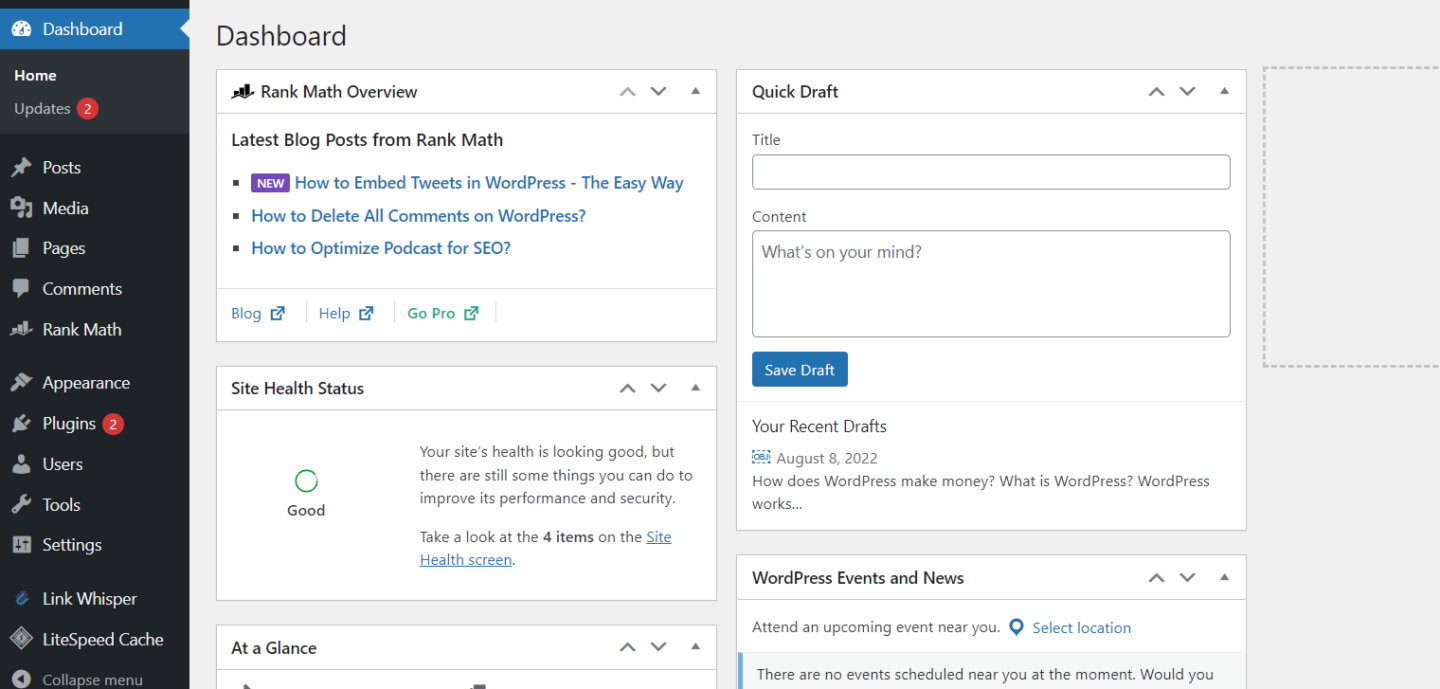Screen dimensions: 1440x689
Task: Click the Appearance paintbrush icon
Action: (x=21, y=383)
